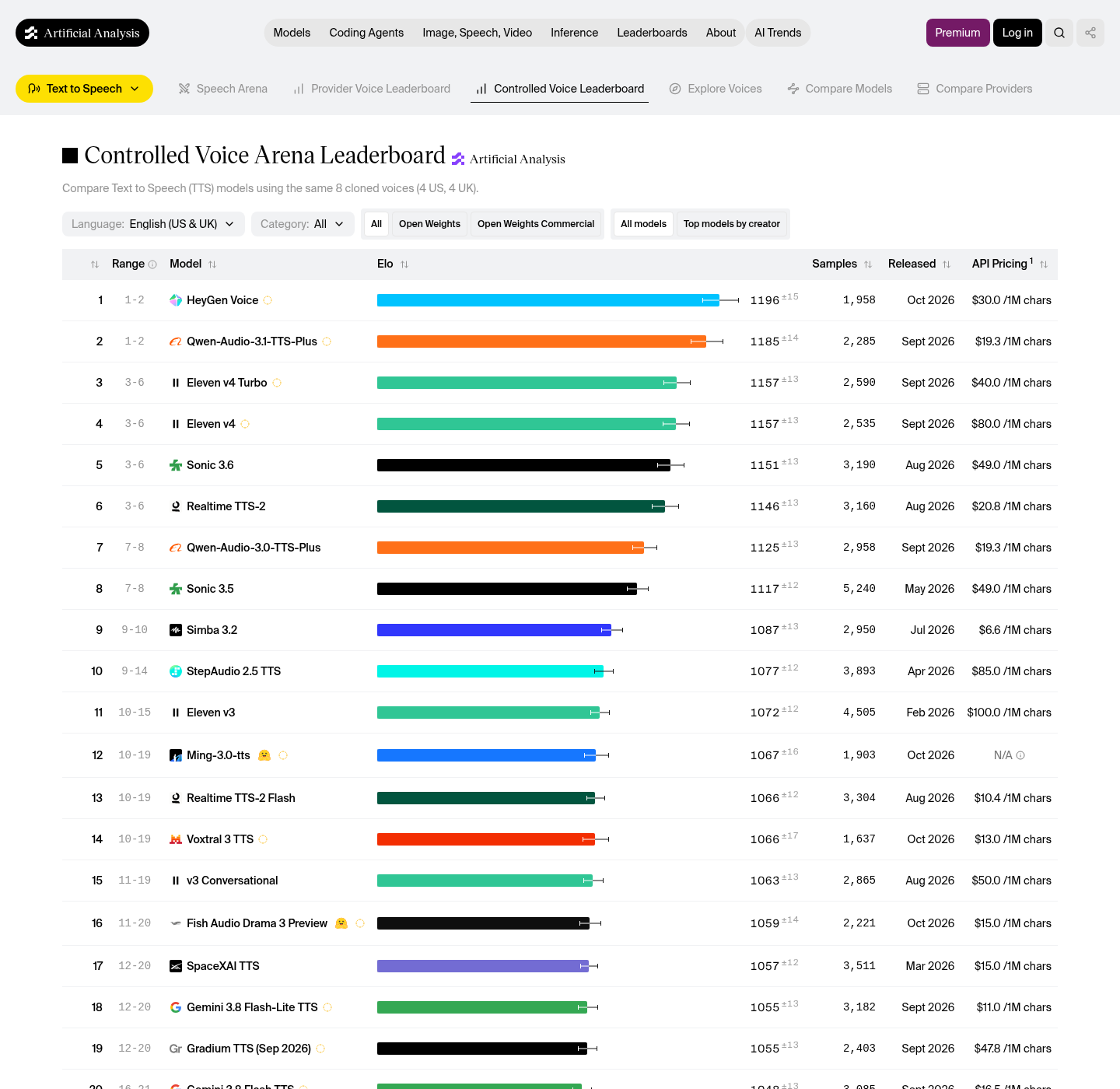Screen dimensions: 1120x1089
Task: Click the Simba 3.2 model icon
Action: tap(176, 630)
